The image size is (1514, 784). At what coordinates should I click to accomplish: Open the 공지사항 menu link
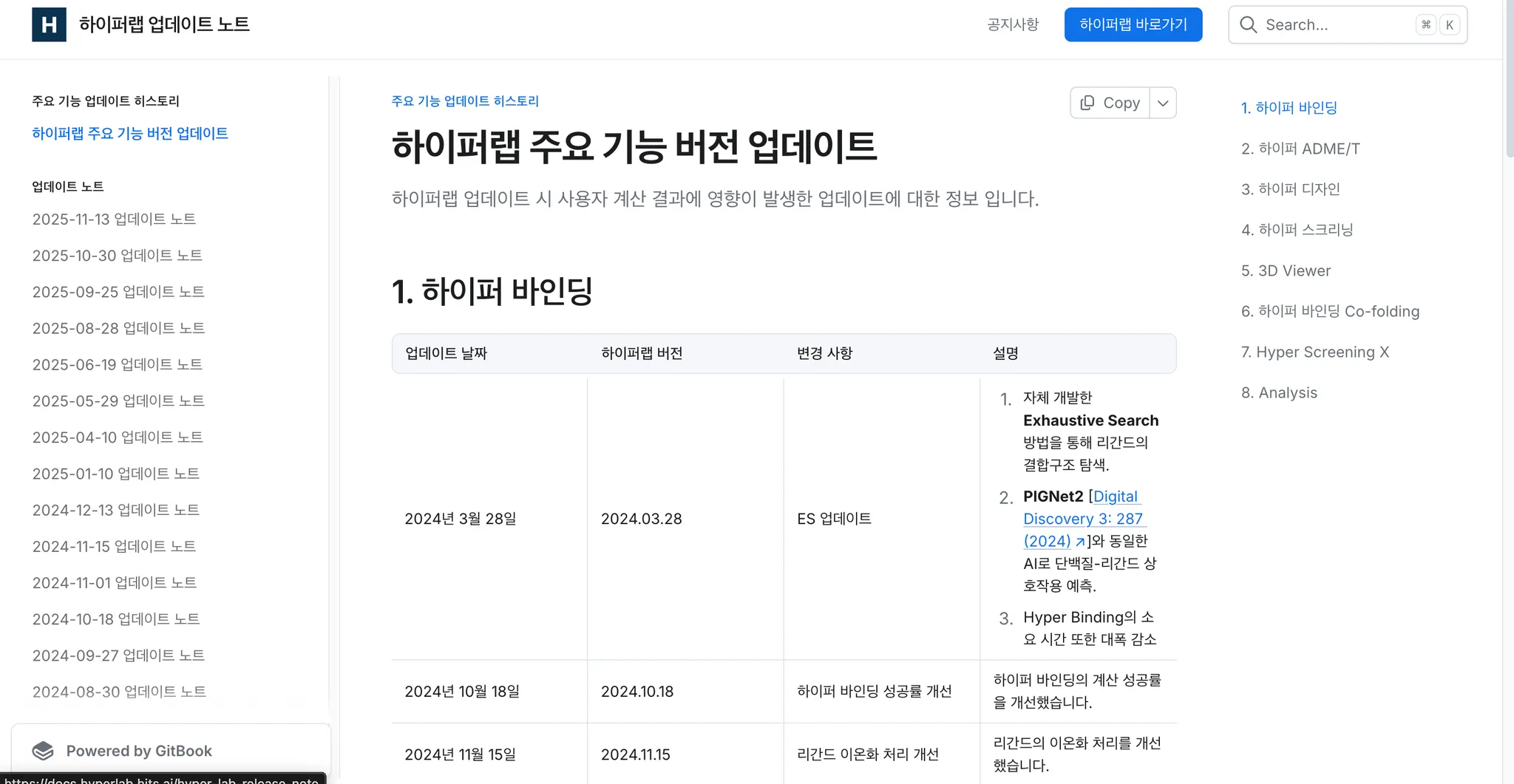(x=1013, y=24)
